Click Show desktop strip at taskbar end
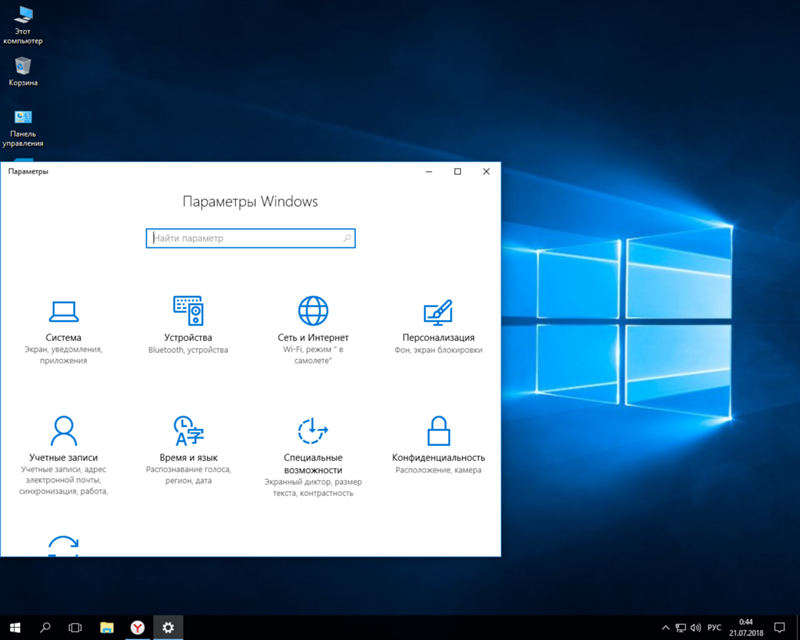 click(797, 628)
